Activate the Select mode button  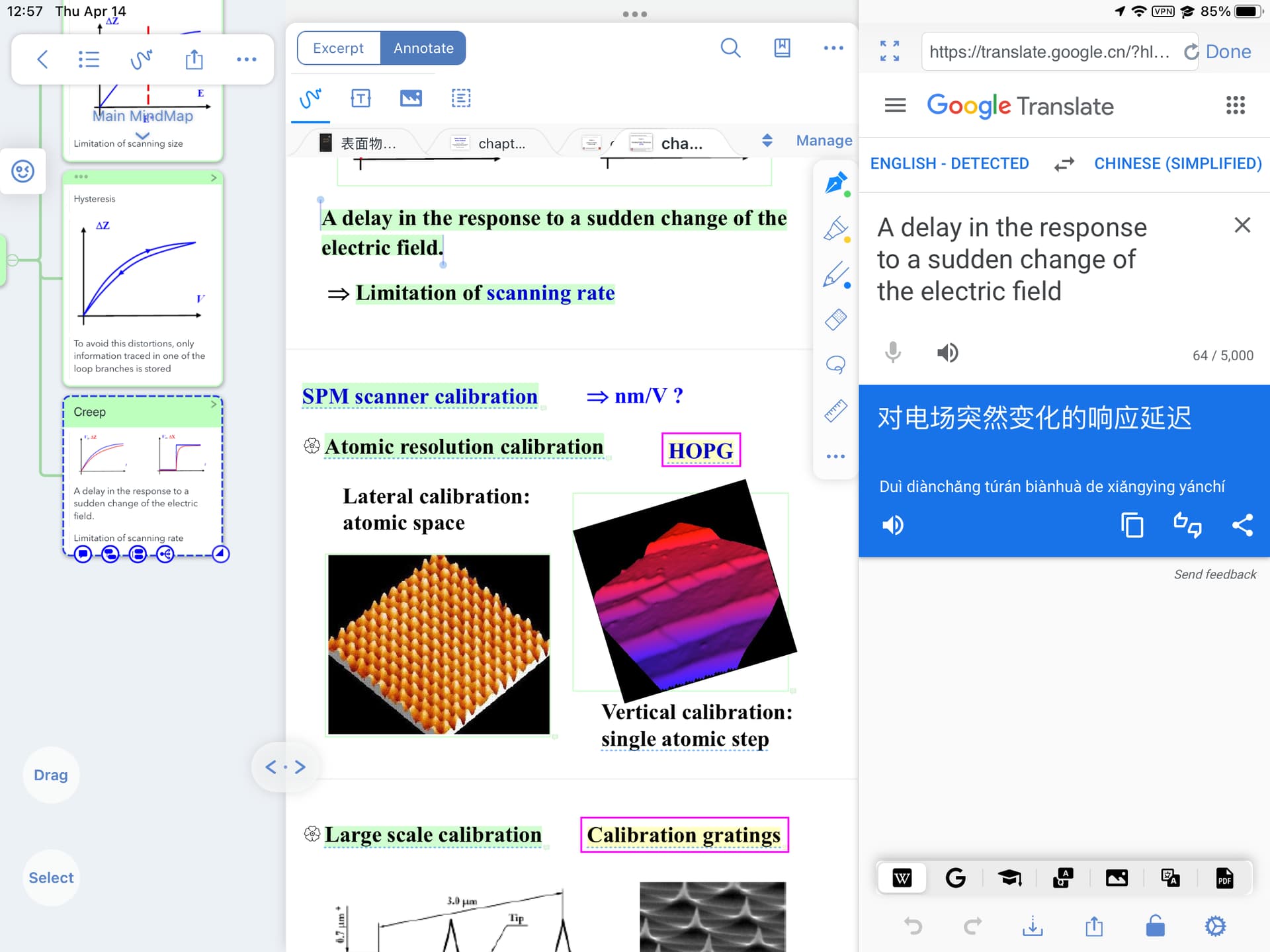point(51,878)
